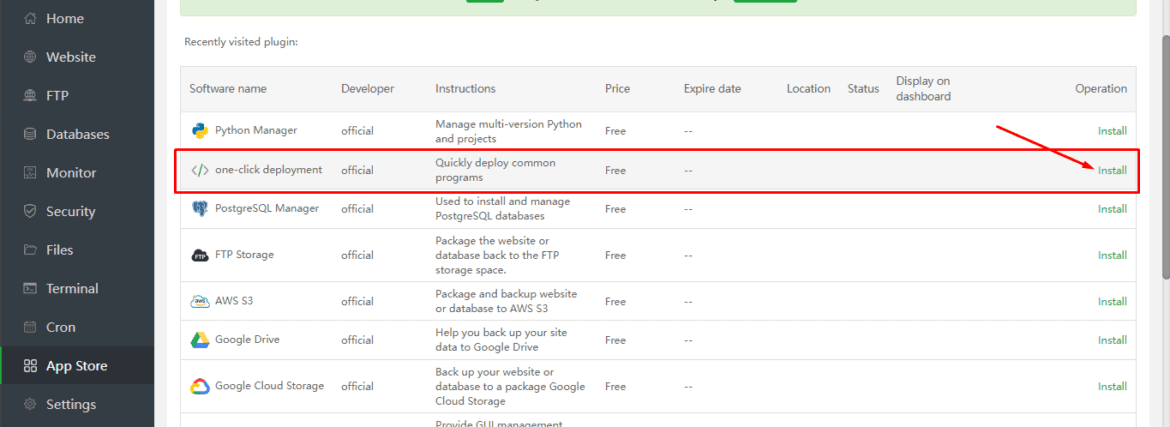This screenshot has width=1170, height=427.
Task: Click the 'Instructions' column header
Action: (x=466, y=89)
